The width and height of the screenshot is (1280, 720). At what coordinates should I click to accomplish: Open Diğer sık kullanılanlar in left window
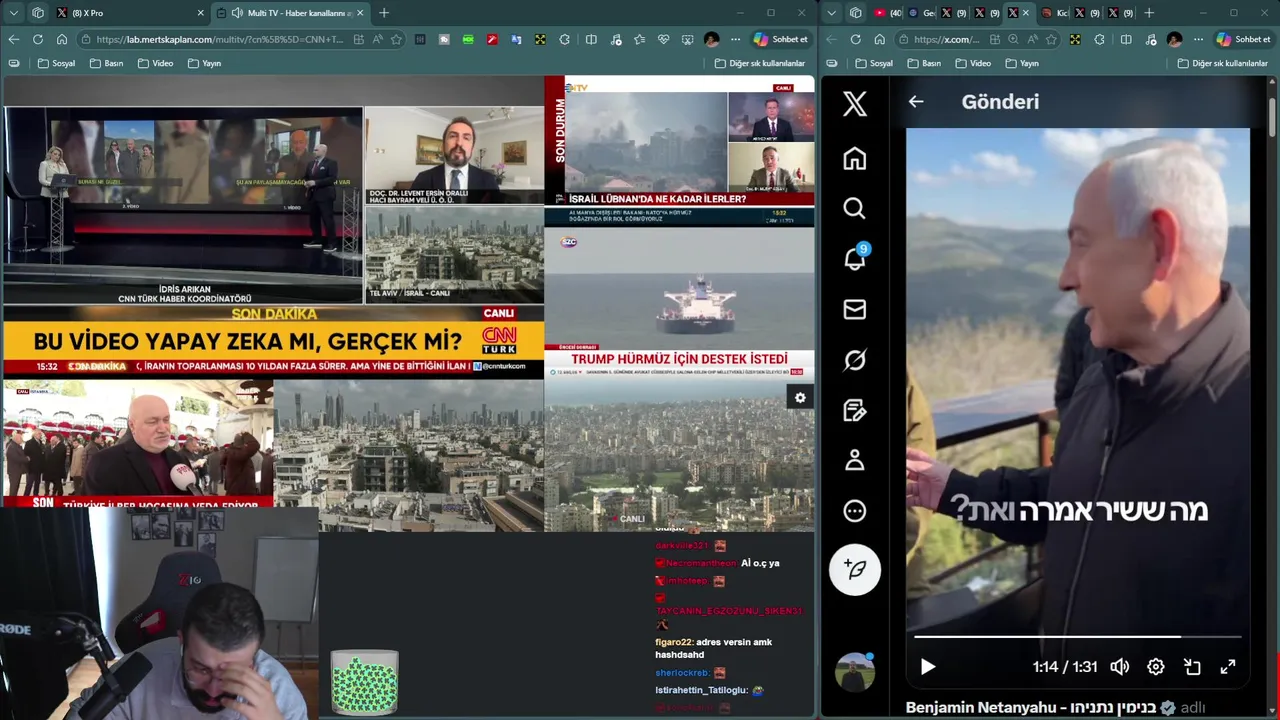tap(760, 63)
